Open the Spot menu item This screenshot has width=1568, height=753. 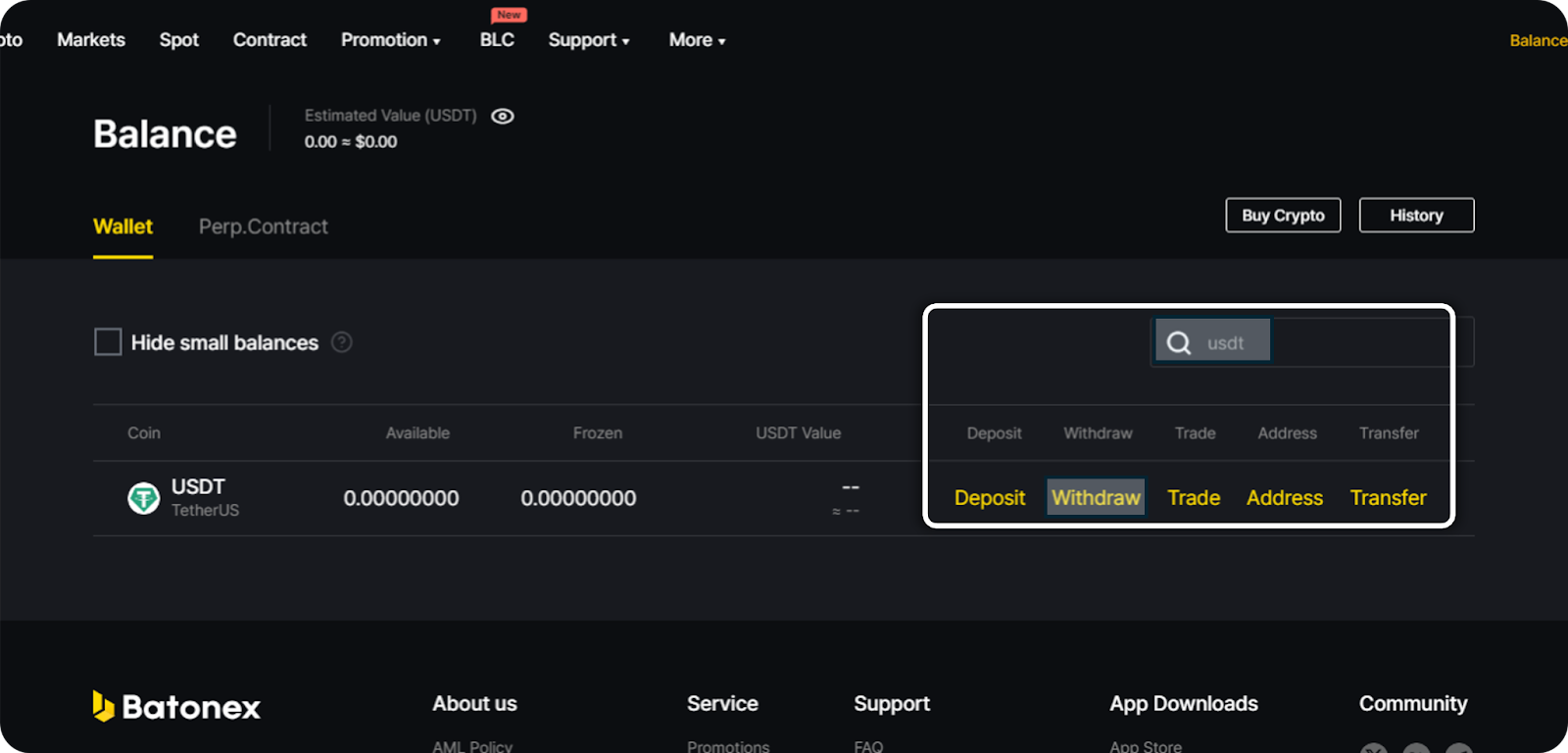coord(179,40)
